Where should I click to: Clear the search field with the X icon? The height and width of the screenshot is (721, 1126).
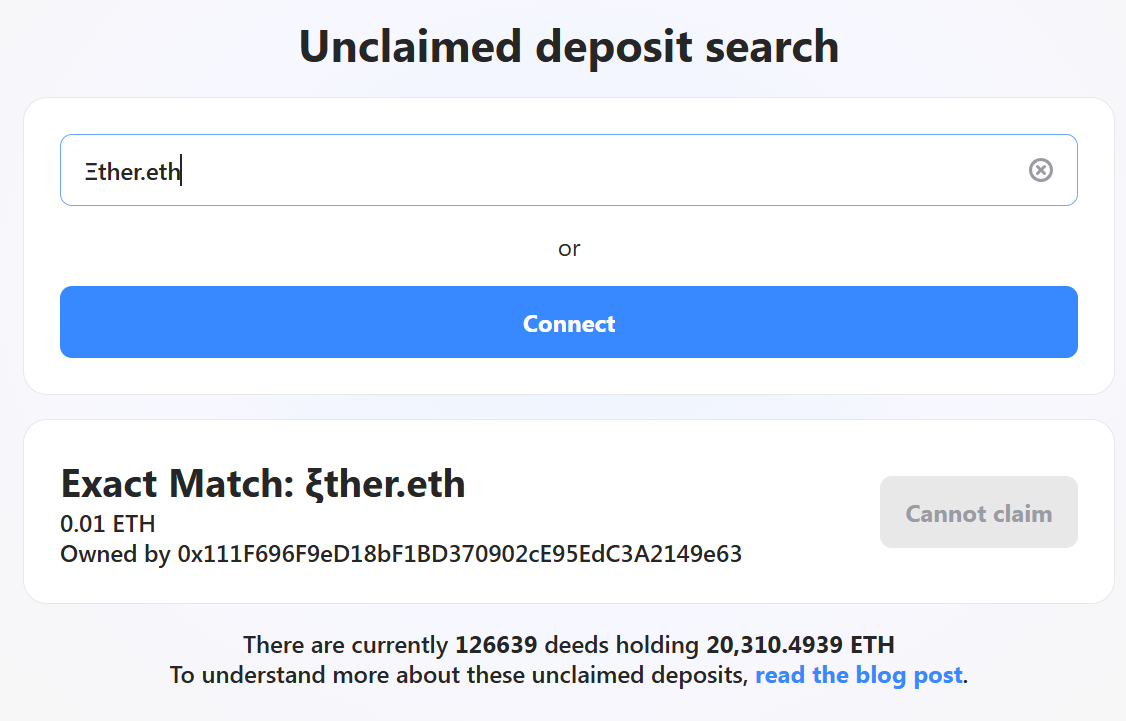(1040, 170)
